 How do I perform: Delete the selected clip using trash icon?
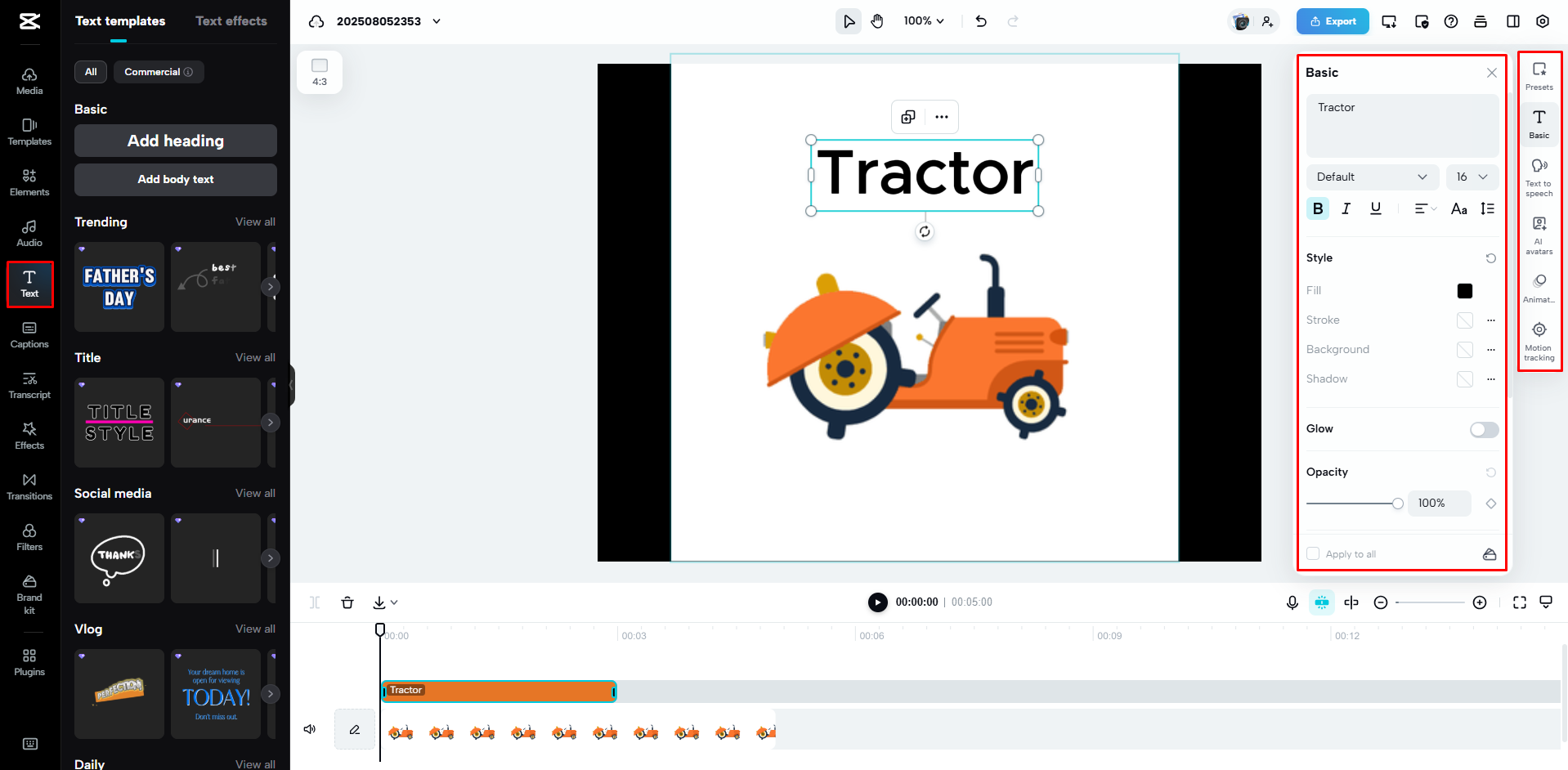[347, 602]
